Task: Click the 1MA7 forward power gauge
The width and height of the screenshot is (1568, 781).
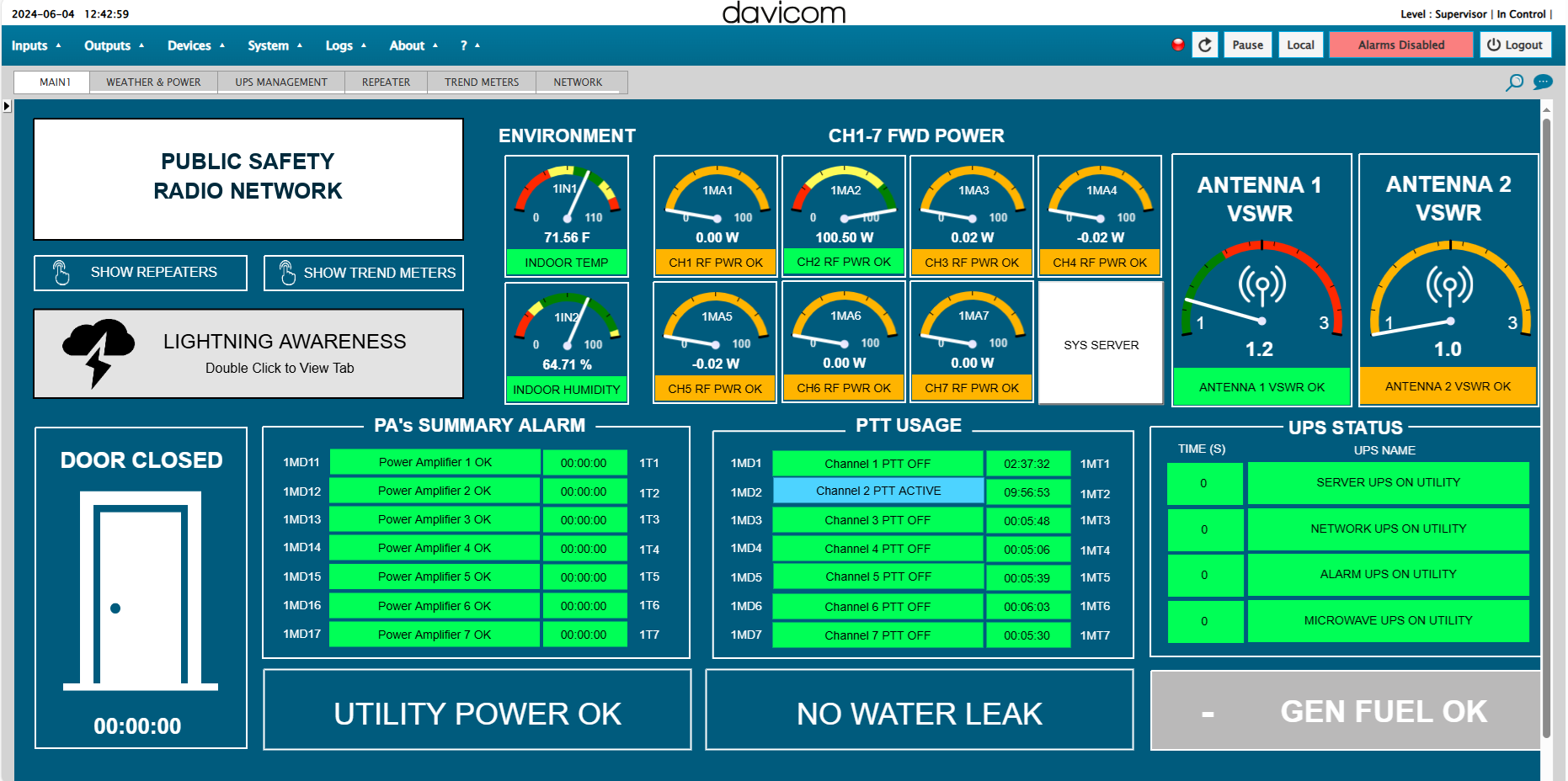Action: tap(973, 321)
